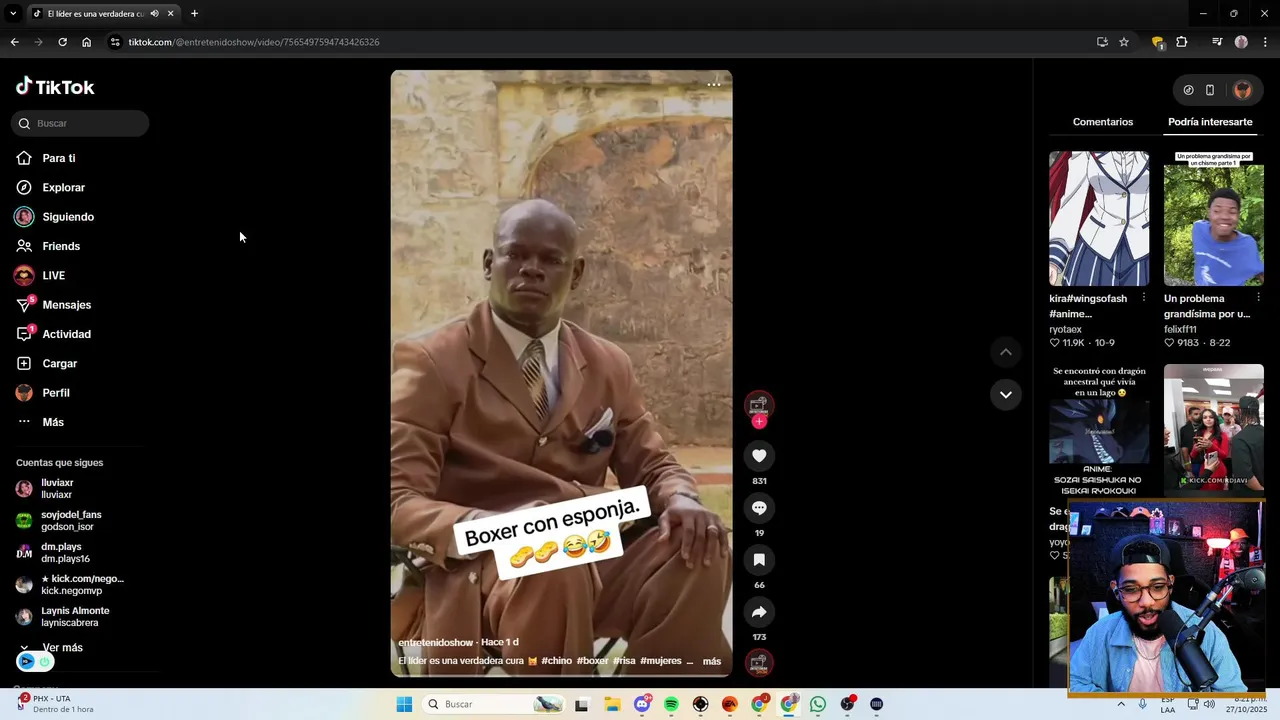Mute the tab via speaker icon
Screen dimensions: 1280x720
154,14
